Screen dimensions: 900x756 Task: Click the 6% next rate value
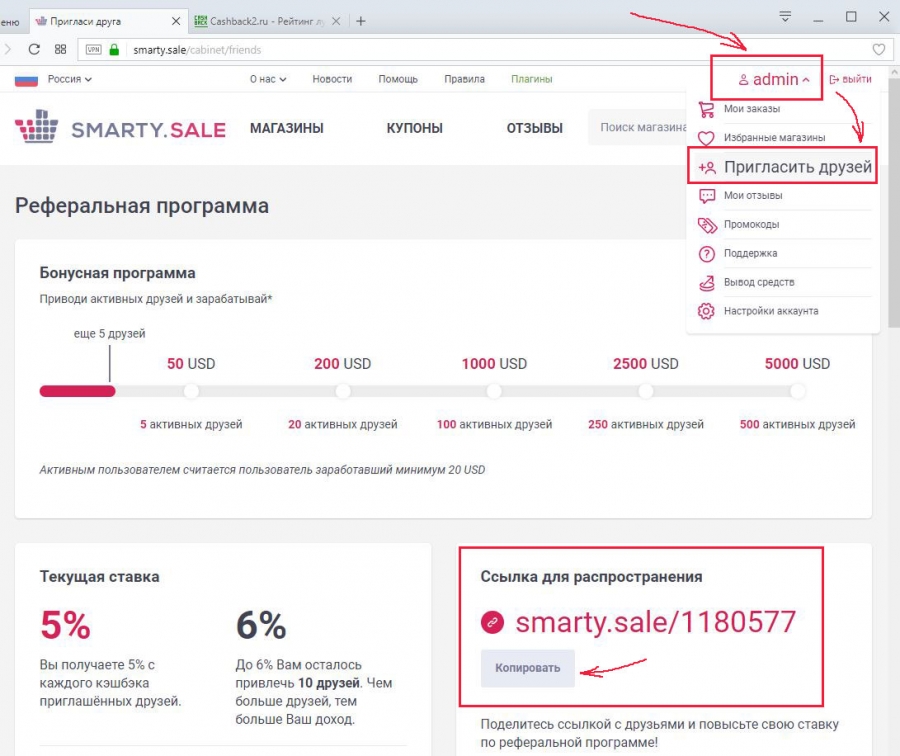[261, 625]
